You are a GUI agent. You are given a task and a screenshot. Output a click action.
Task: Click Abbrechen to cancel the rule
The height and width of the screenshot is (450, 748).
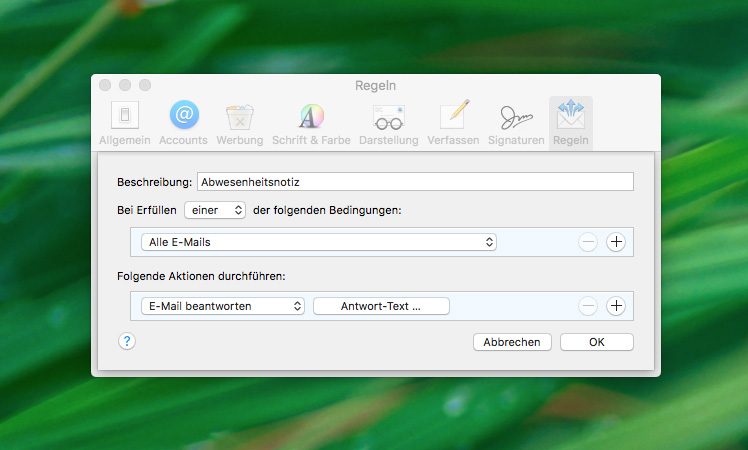(x=511, y=342)
